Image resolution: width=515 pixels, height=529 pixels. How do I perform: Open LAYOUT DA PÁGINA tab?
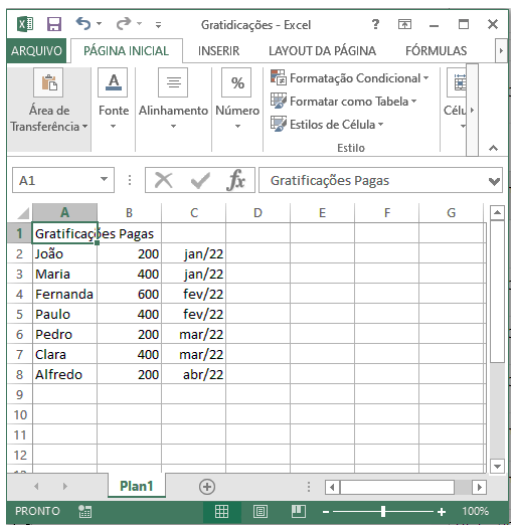point(322,51)
